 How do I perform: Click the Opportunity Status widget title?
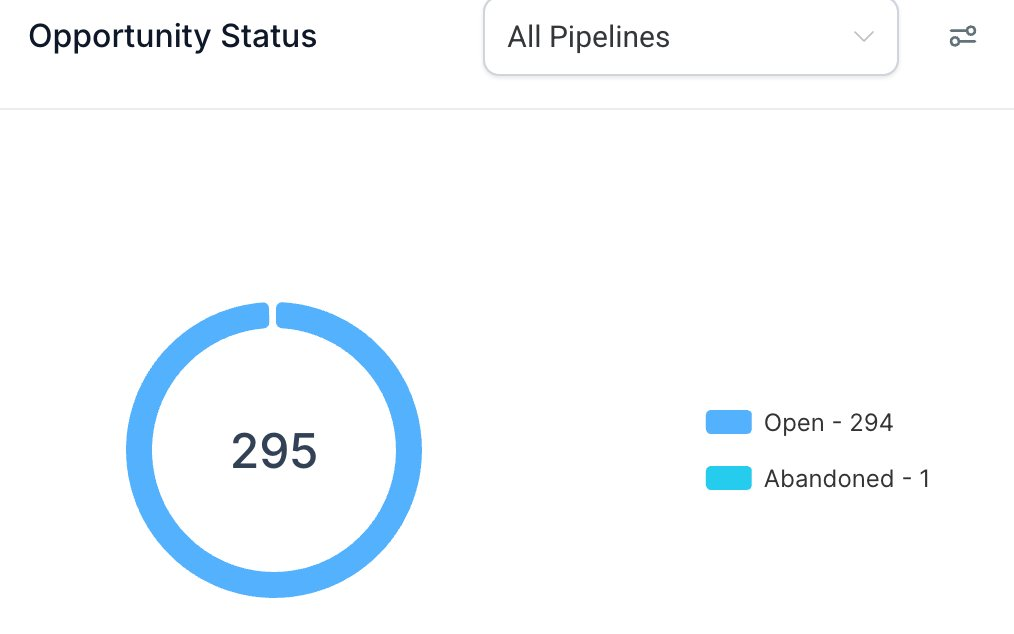[x=173, y=36]
